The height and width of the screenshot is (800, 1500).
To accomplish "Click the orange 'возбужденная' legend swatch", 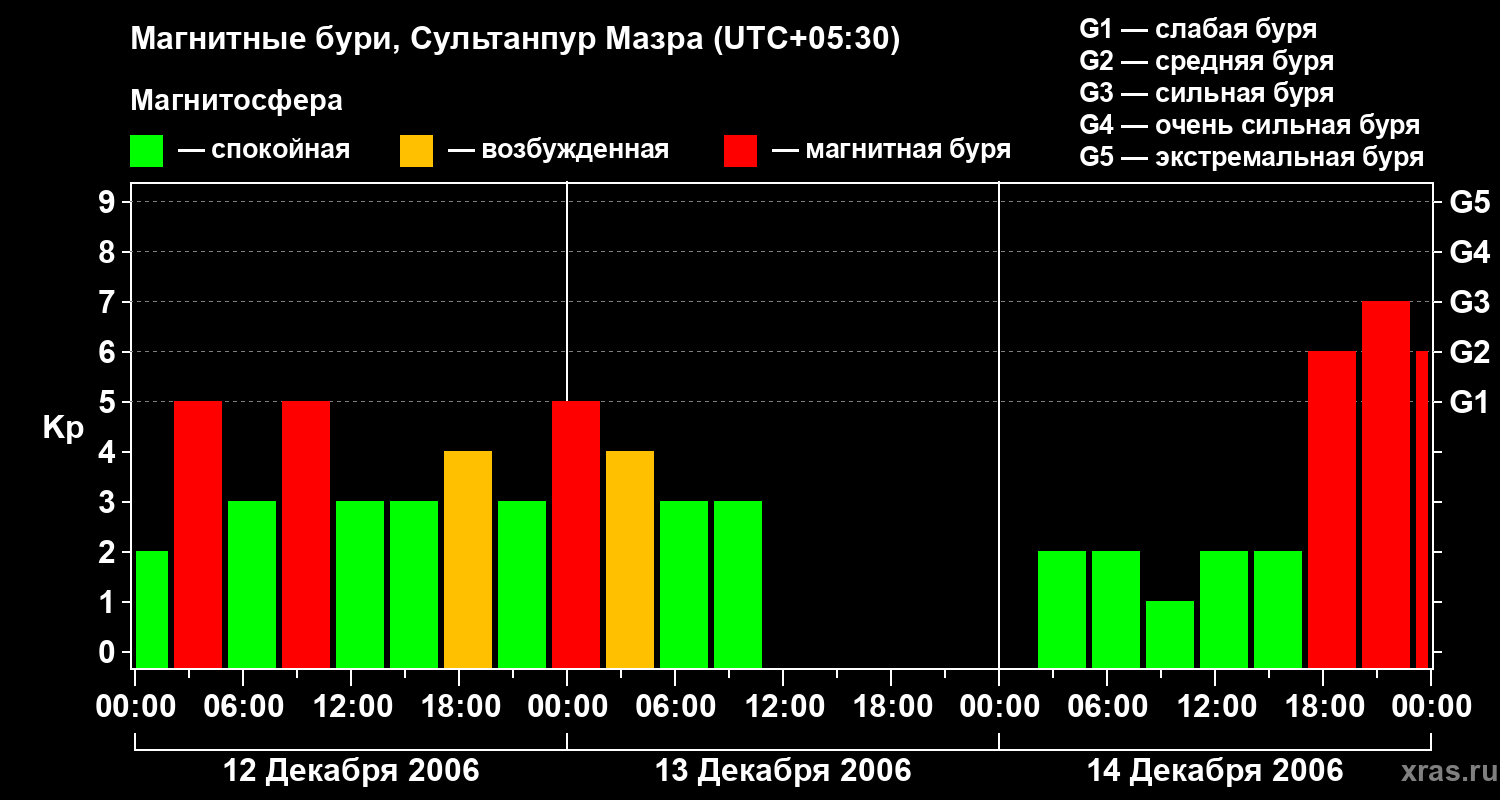I will point(417,150).
